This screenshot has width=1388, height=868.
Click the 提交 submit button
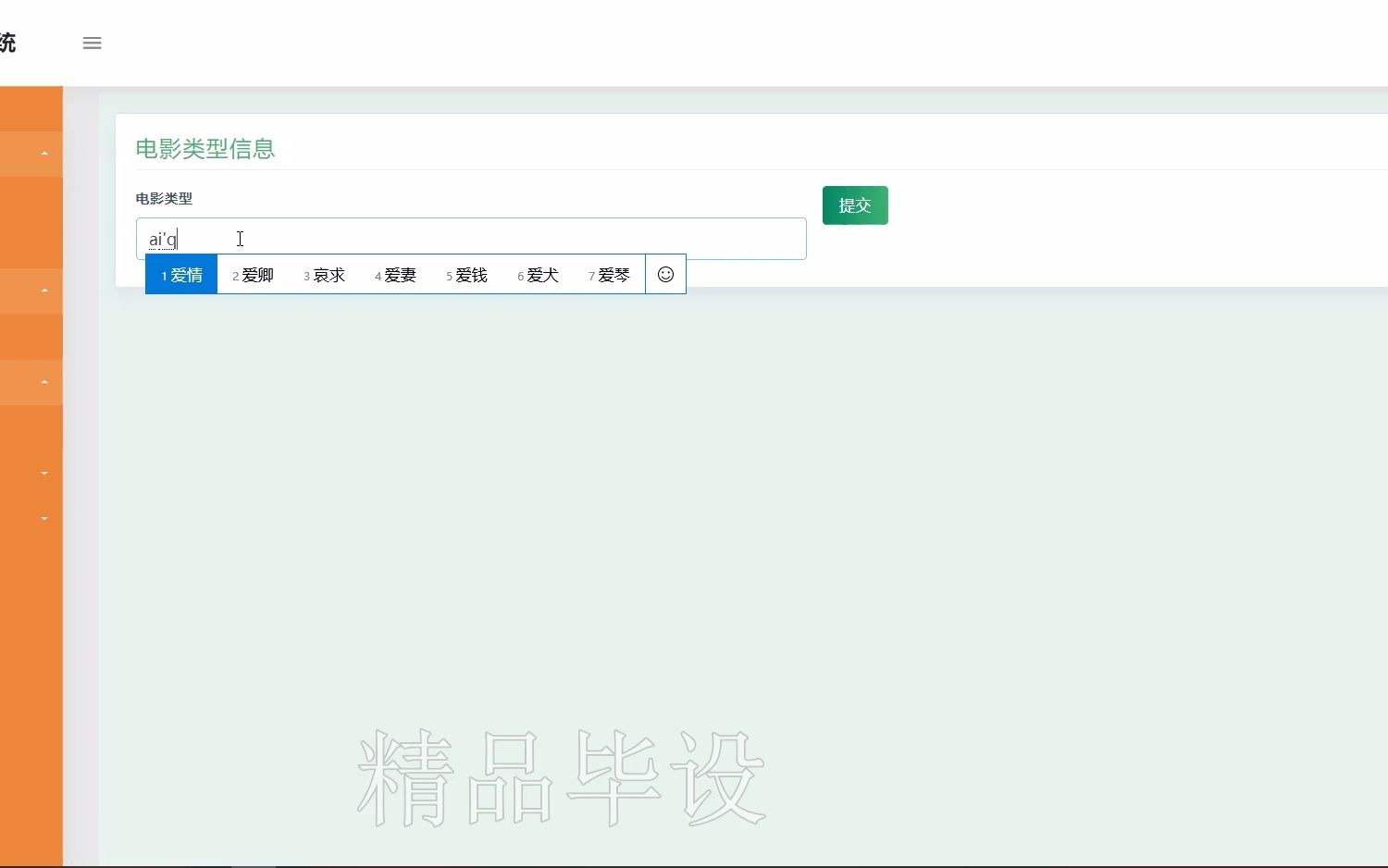[855, 205]
